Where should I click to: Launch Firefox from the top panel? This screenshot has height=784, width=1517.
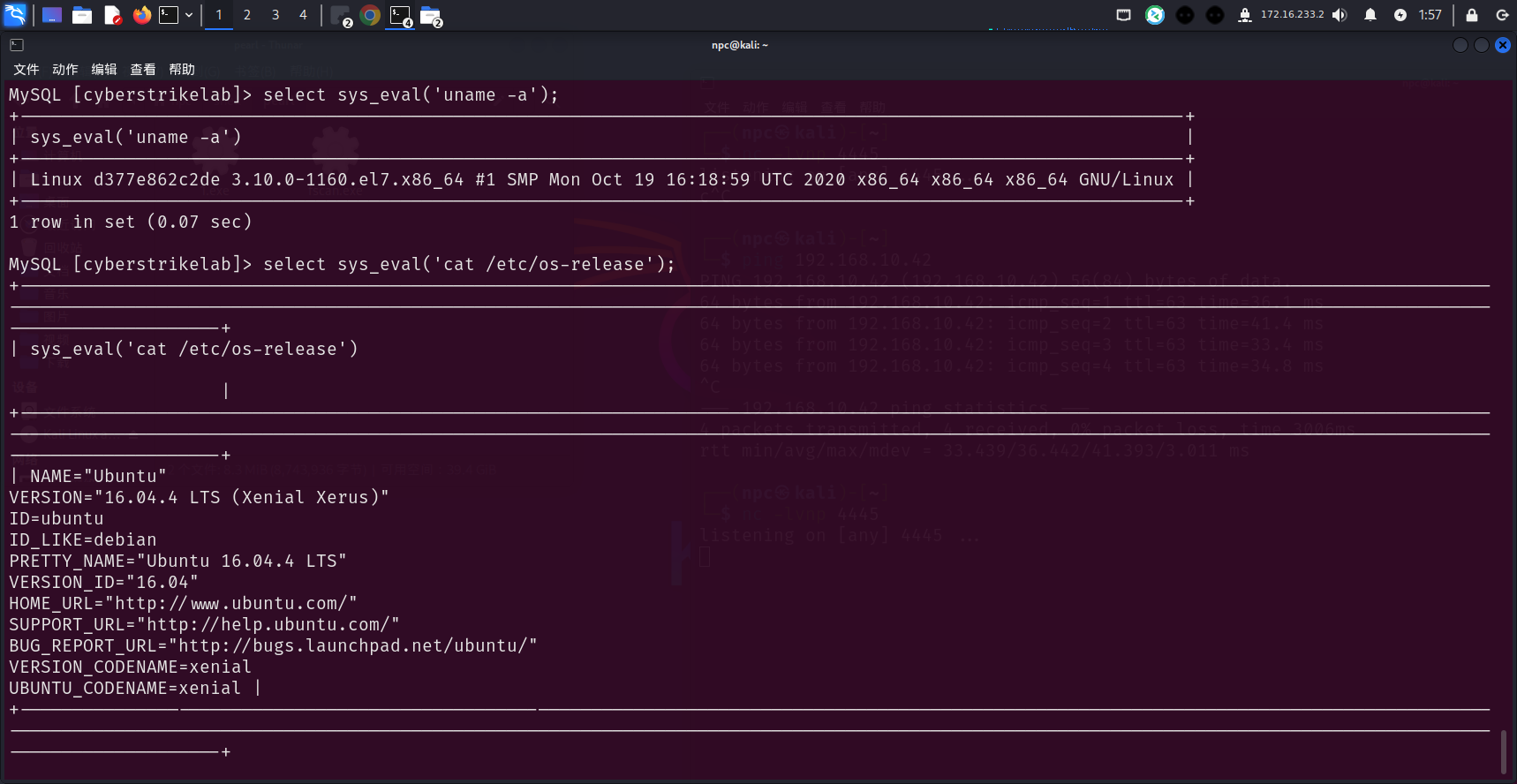(x=142, y=15)
